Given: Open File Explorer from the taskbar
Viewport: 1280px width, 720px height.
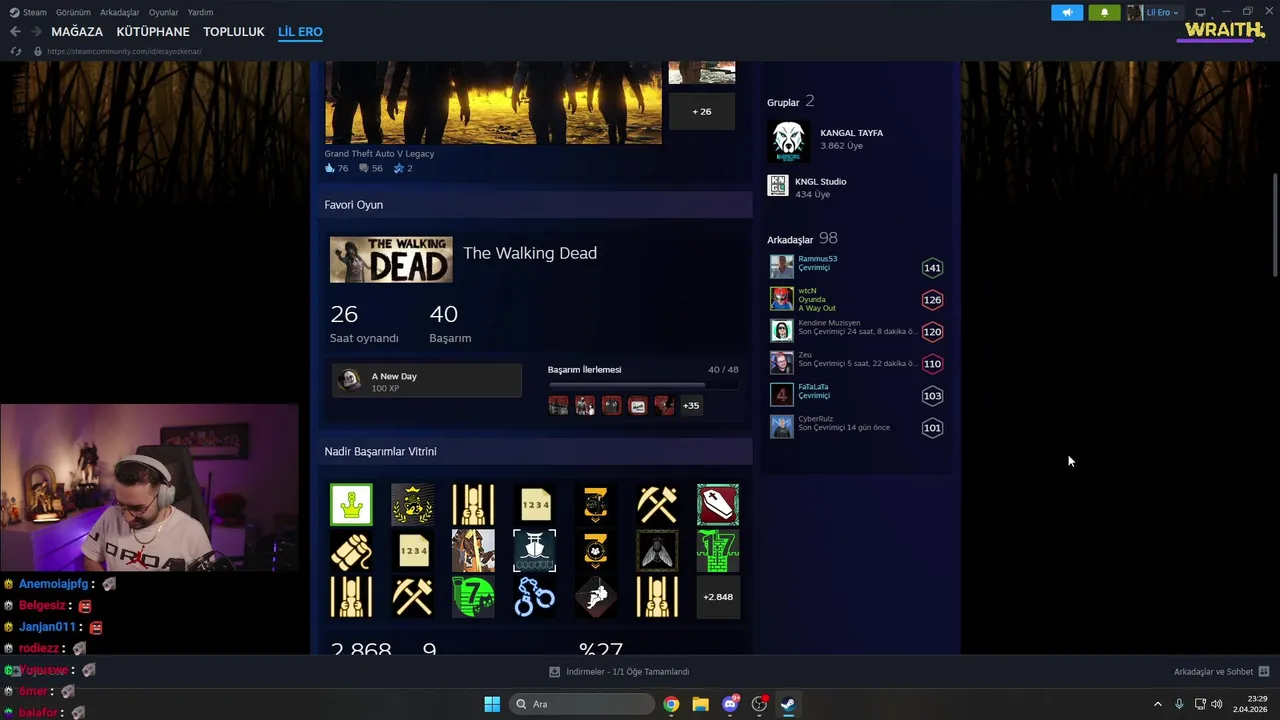Looking at the screenshot, I should click(x=700, y=704).
